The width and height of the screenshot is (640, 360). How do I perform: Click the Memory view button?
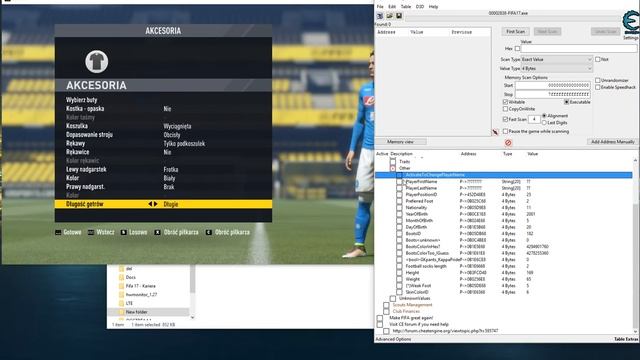coord(400,142)
